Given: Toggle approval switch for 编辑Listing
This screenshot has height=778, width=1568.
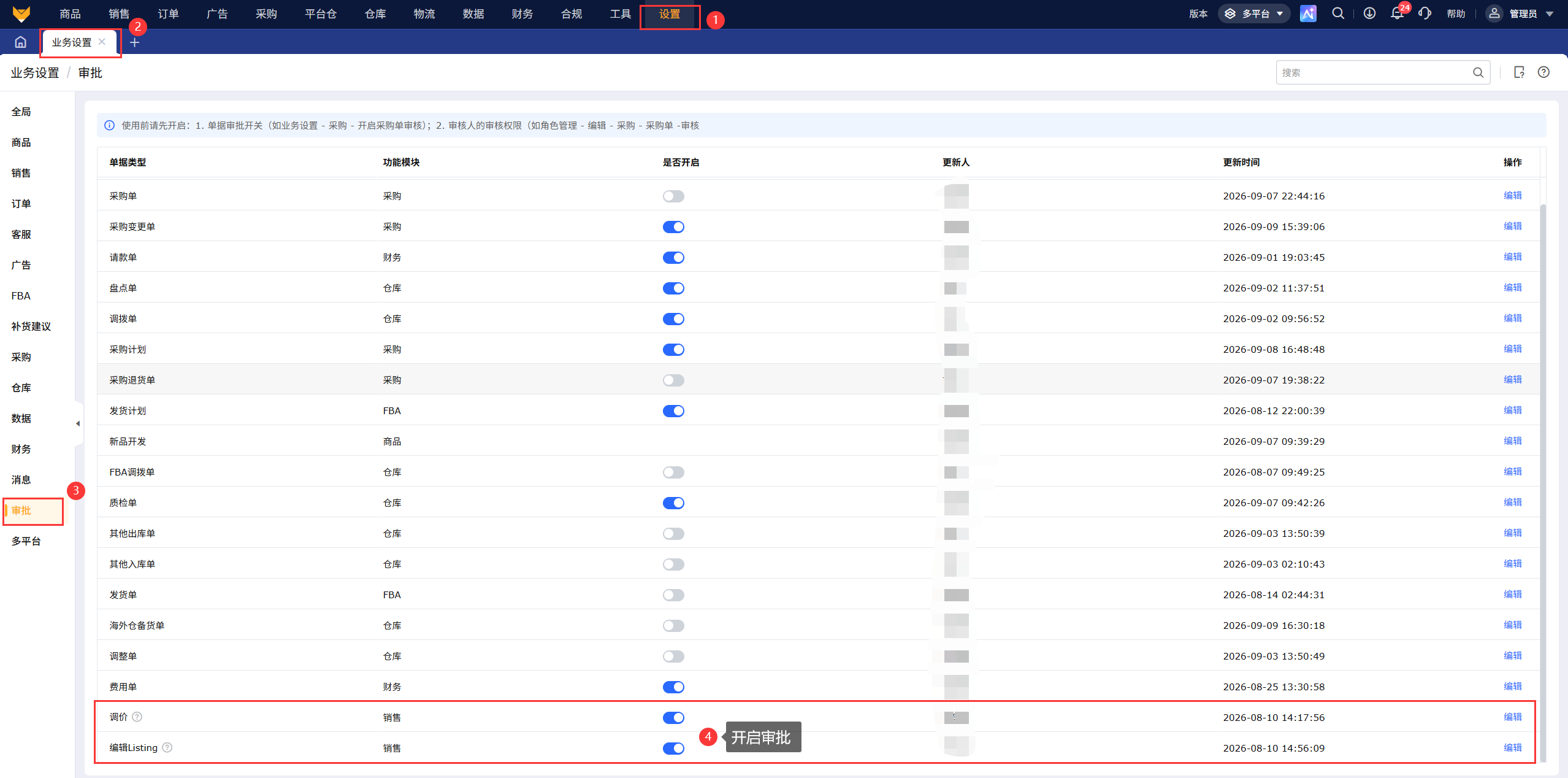Looking at the screenshot, I should tap(673, 749).
